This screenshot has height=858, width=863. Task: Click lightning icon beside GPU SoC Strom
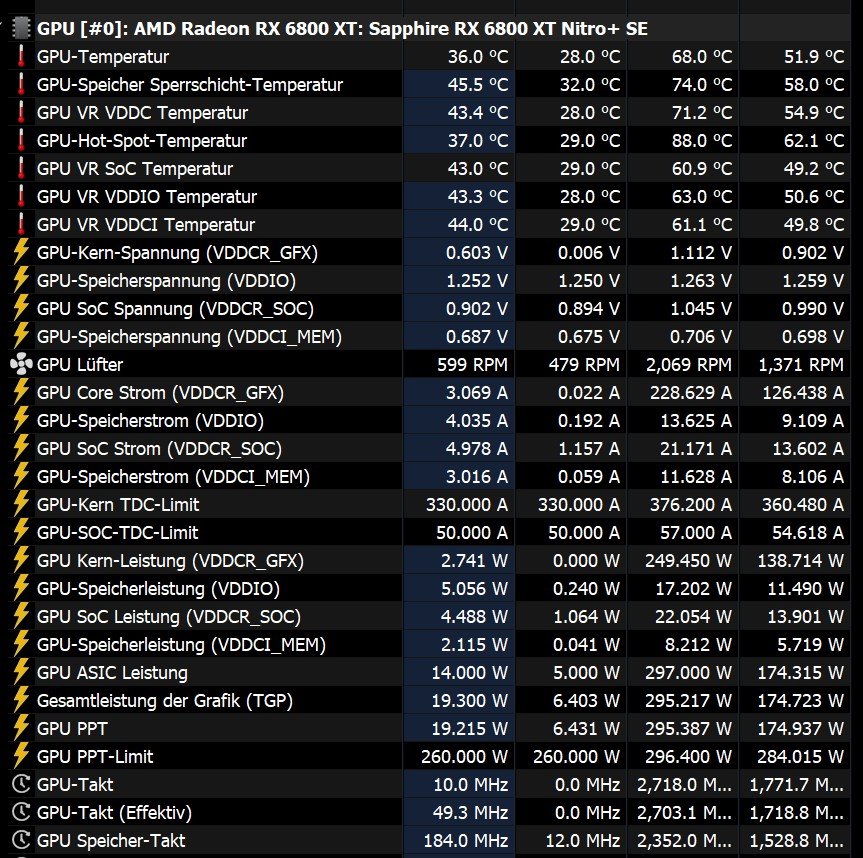[21, 449]
